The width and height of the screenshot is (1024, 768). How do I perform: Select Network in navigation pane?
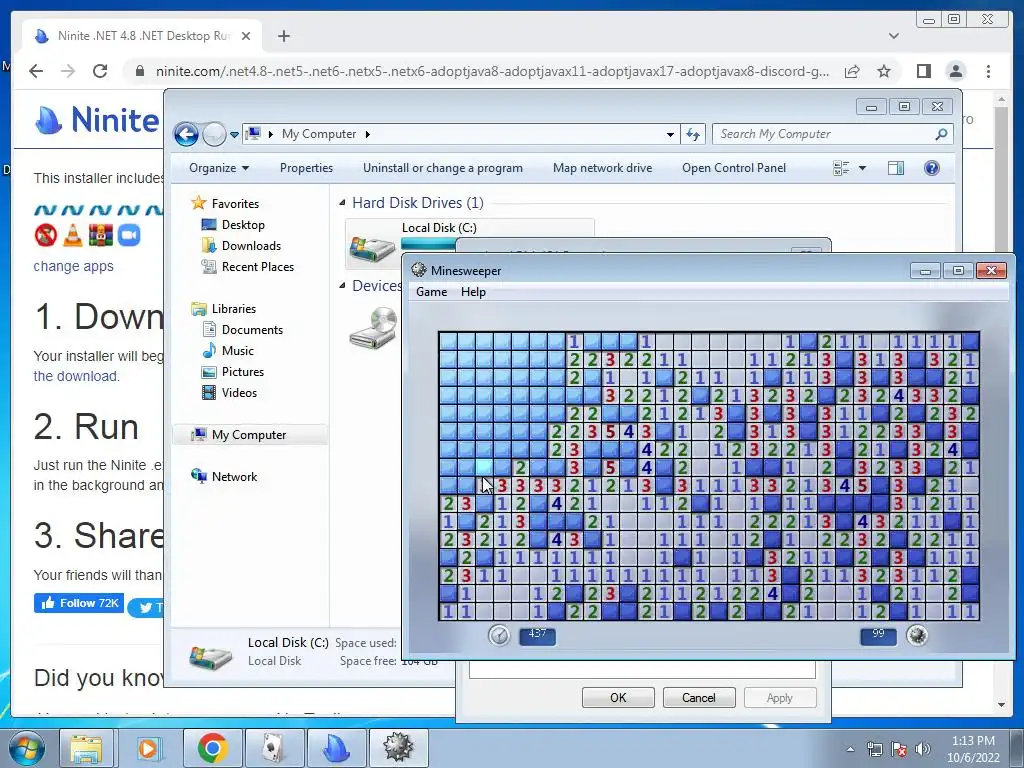point(224,477)
